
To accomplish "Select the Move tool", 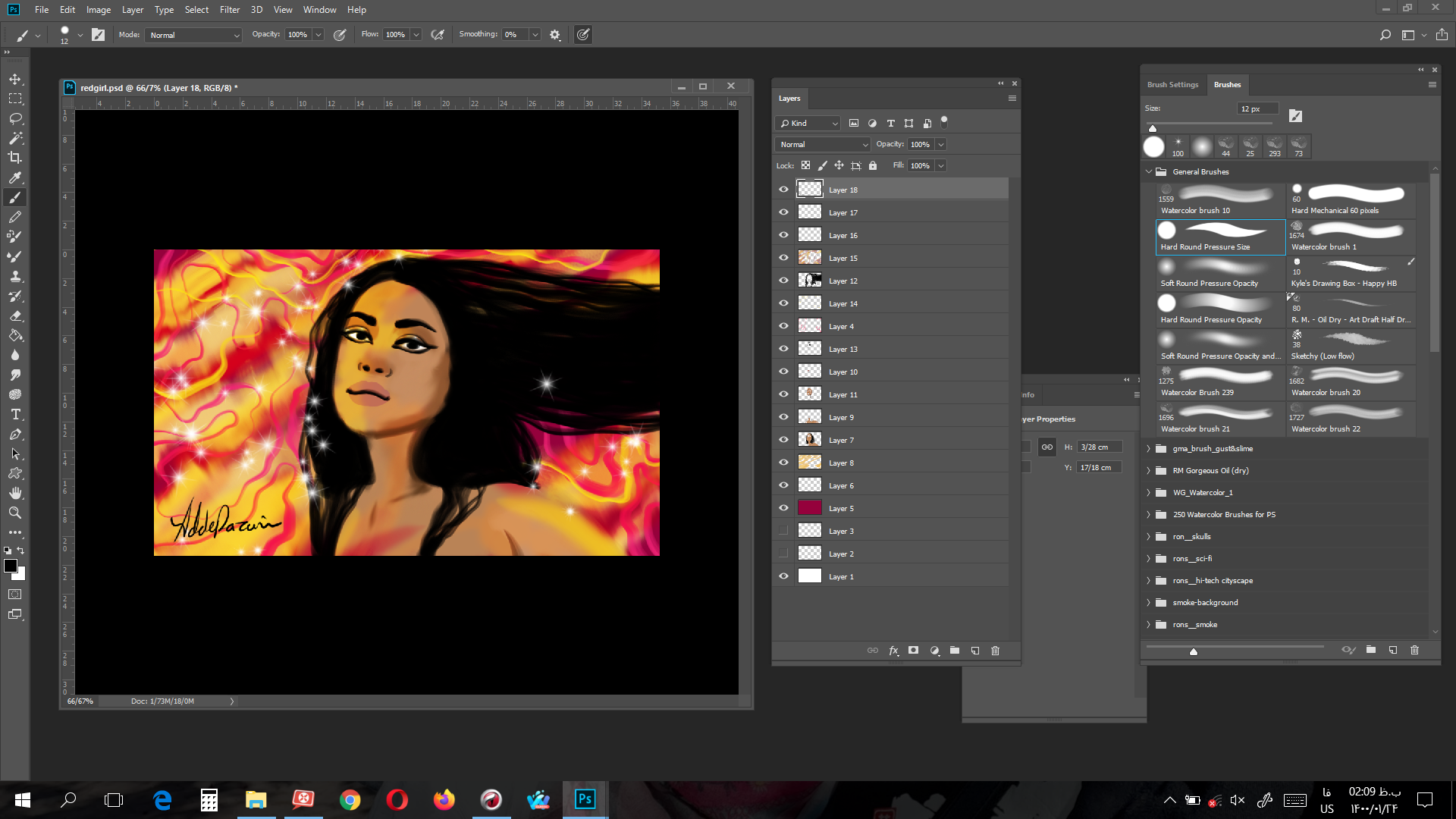I will (x=15, y=79).
